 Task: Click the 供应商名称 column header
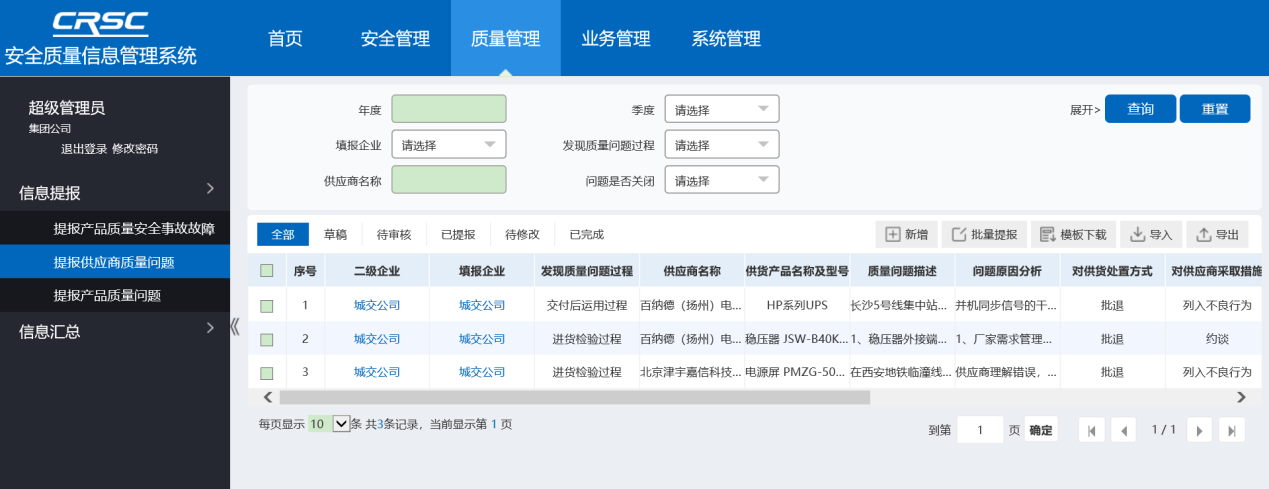point(692,271)
